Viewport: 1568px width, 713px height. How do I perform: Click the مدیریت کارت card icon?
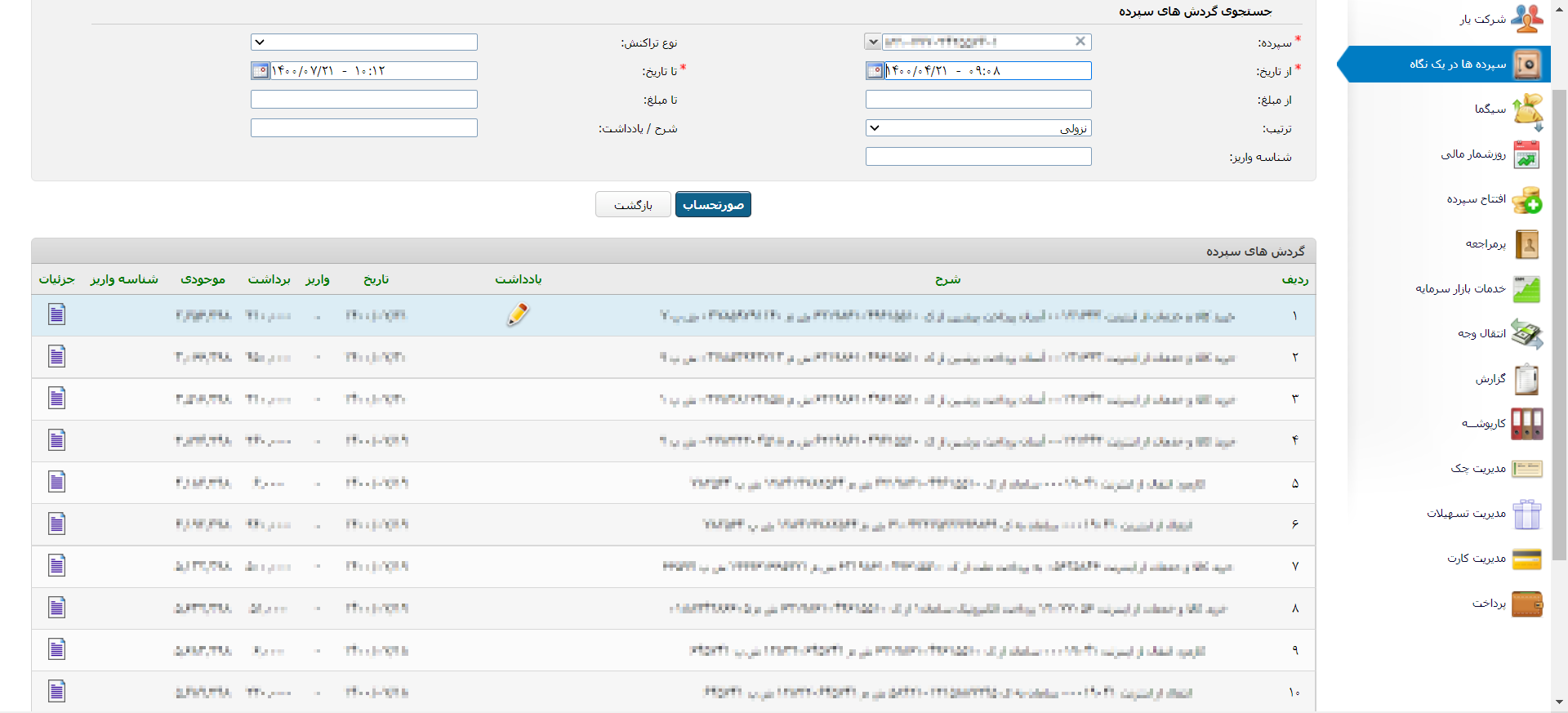(1526, 559)
